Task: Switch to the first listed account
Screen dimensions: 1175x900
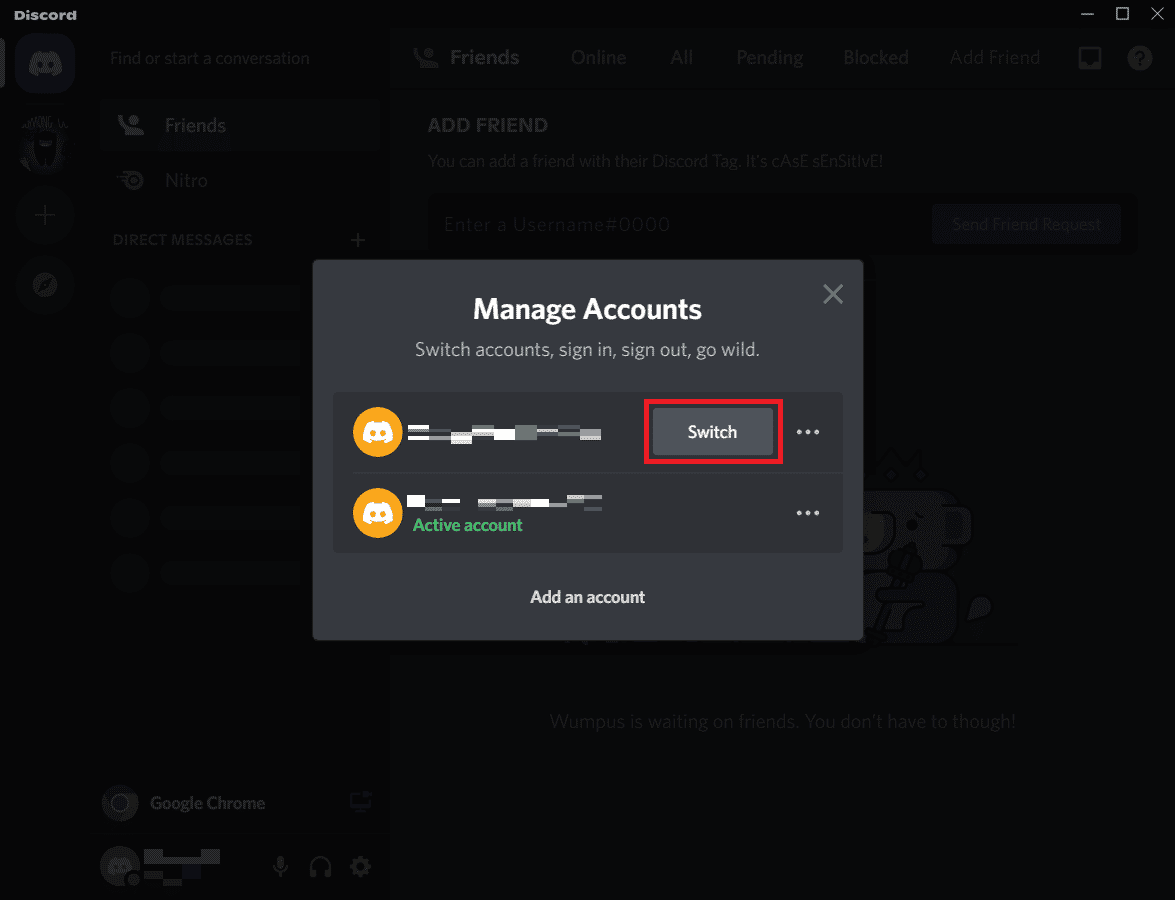Action: (x=713, y=432)
